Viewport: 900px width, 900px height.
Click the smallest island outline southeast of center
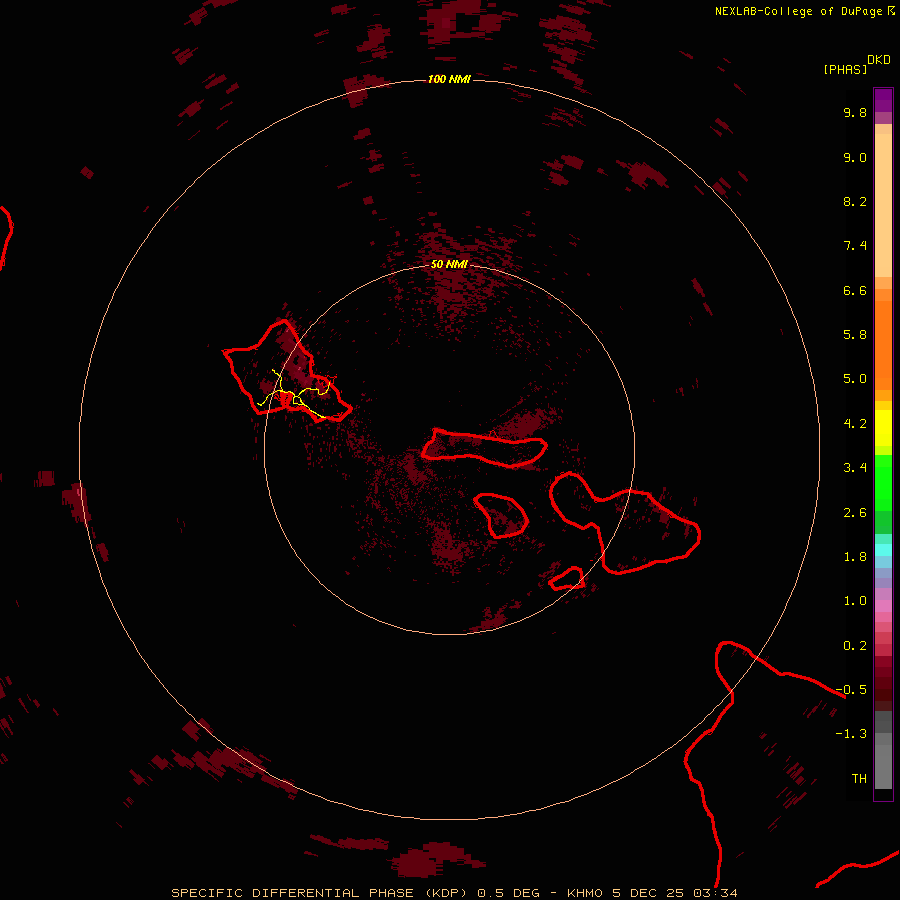(567, 579)
